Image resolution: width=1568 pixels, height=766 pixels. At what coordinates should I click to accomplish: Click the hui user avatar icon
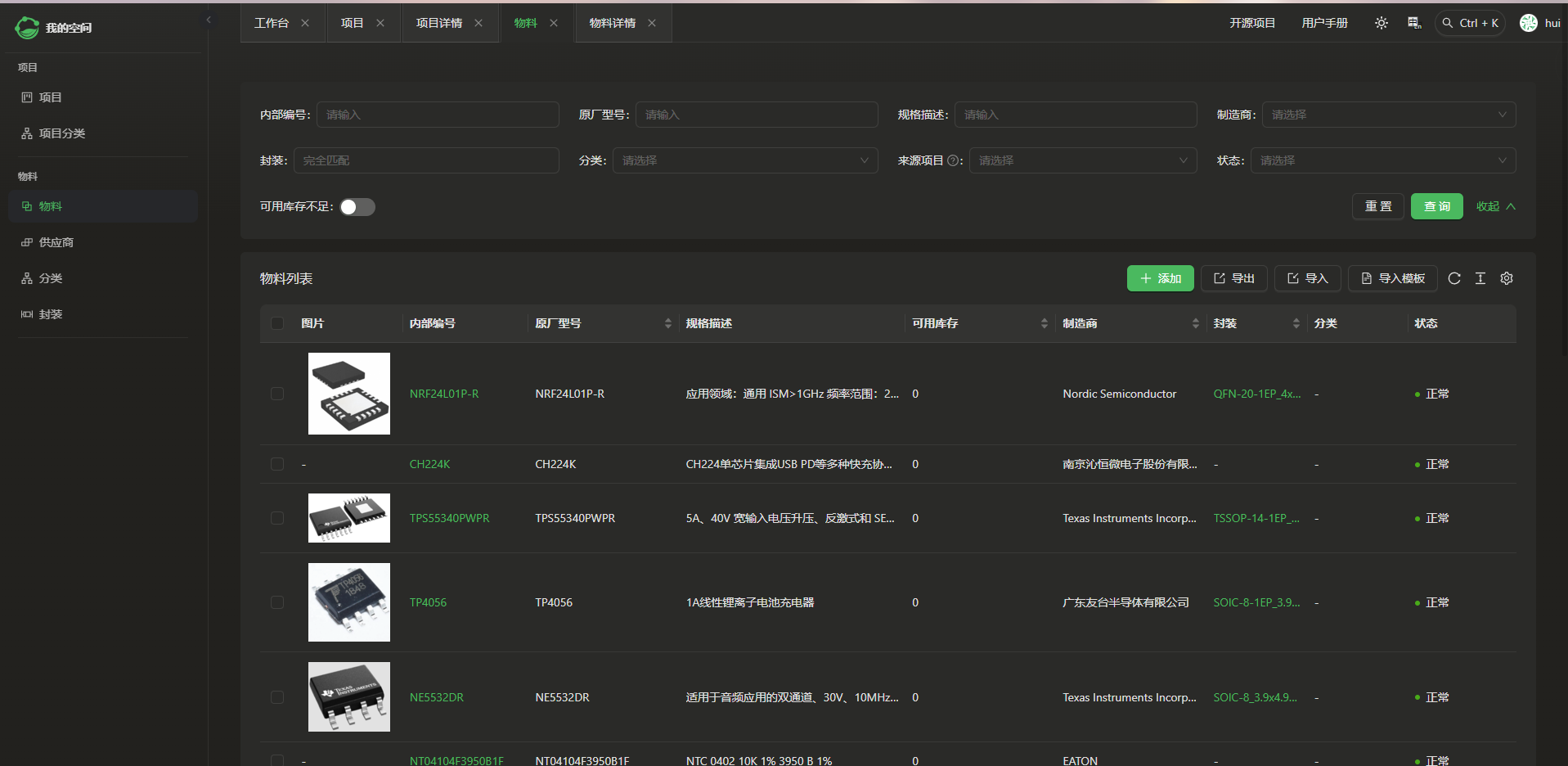(1528, 23)
